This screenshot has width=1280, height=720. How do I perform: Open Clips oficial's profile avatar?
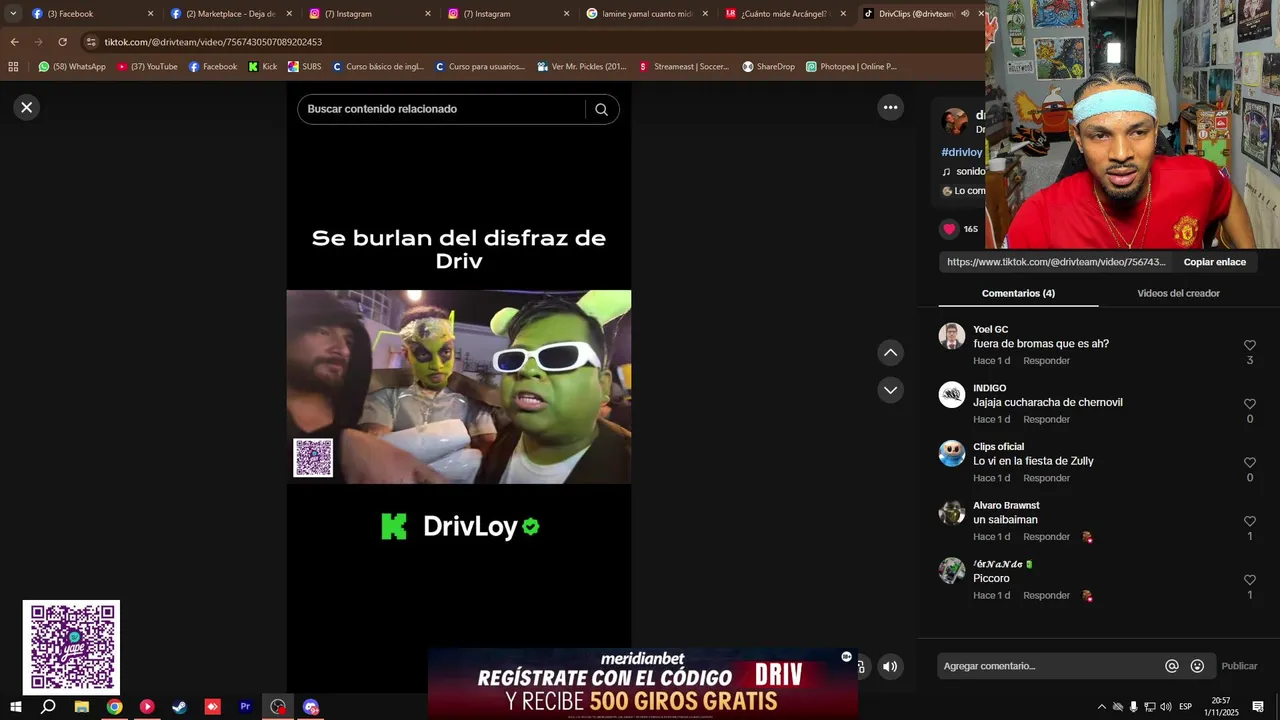pyautogui.click(x=952, y=453)
